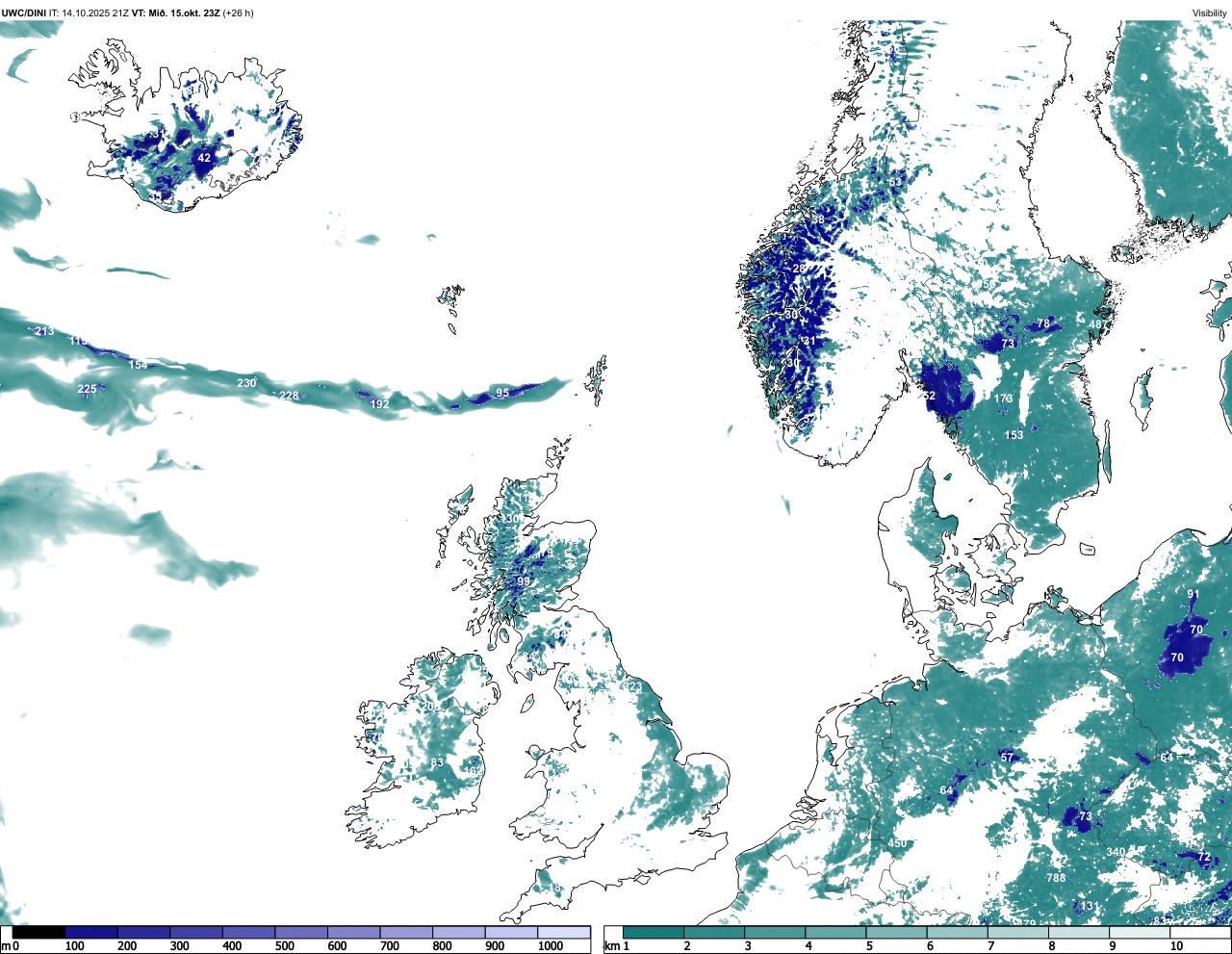1232x954 pixels.
Task: Pick the 7–8 km legend swatch
Action: [x=1017, y=933]
